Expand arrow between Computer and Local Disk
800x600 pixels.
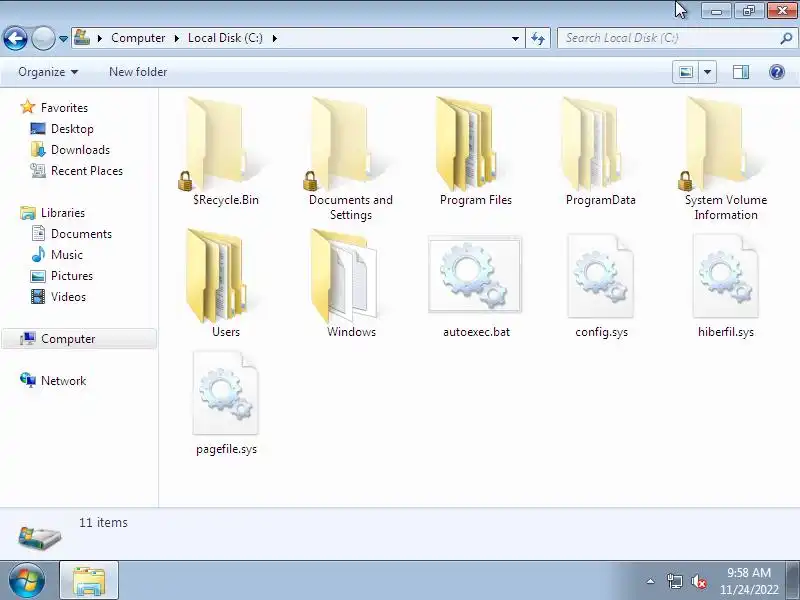click(x=177, y=38)
